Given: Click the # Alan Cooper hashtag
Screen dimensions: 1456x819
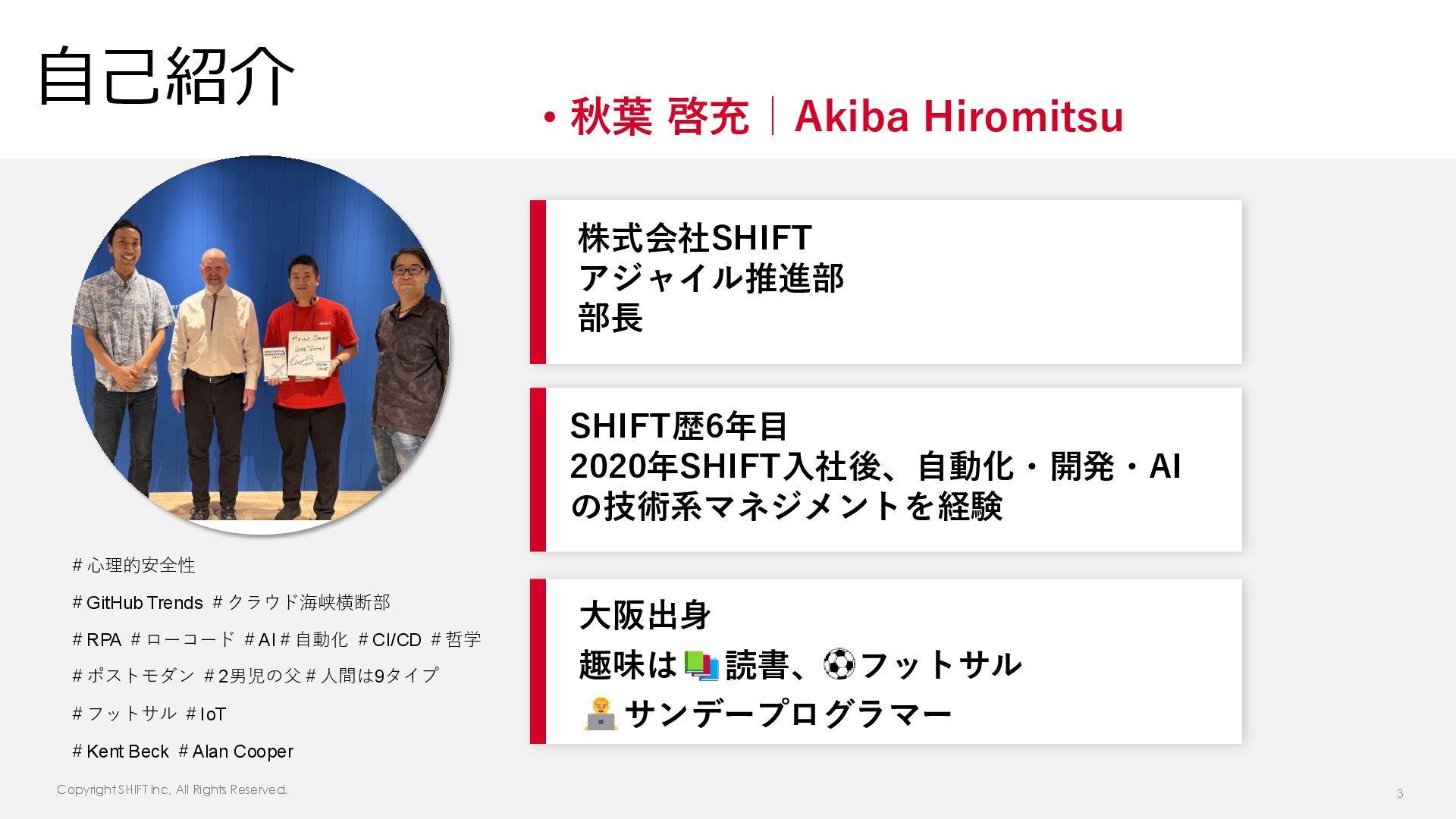Looking at the screenshot, I should pos(236,752).
